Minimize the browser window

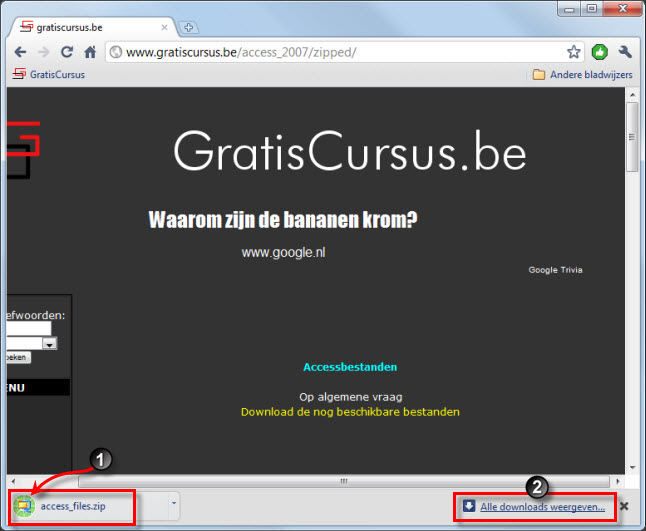[x=569, y=9]
